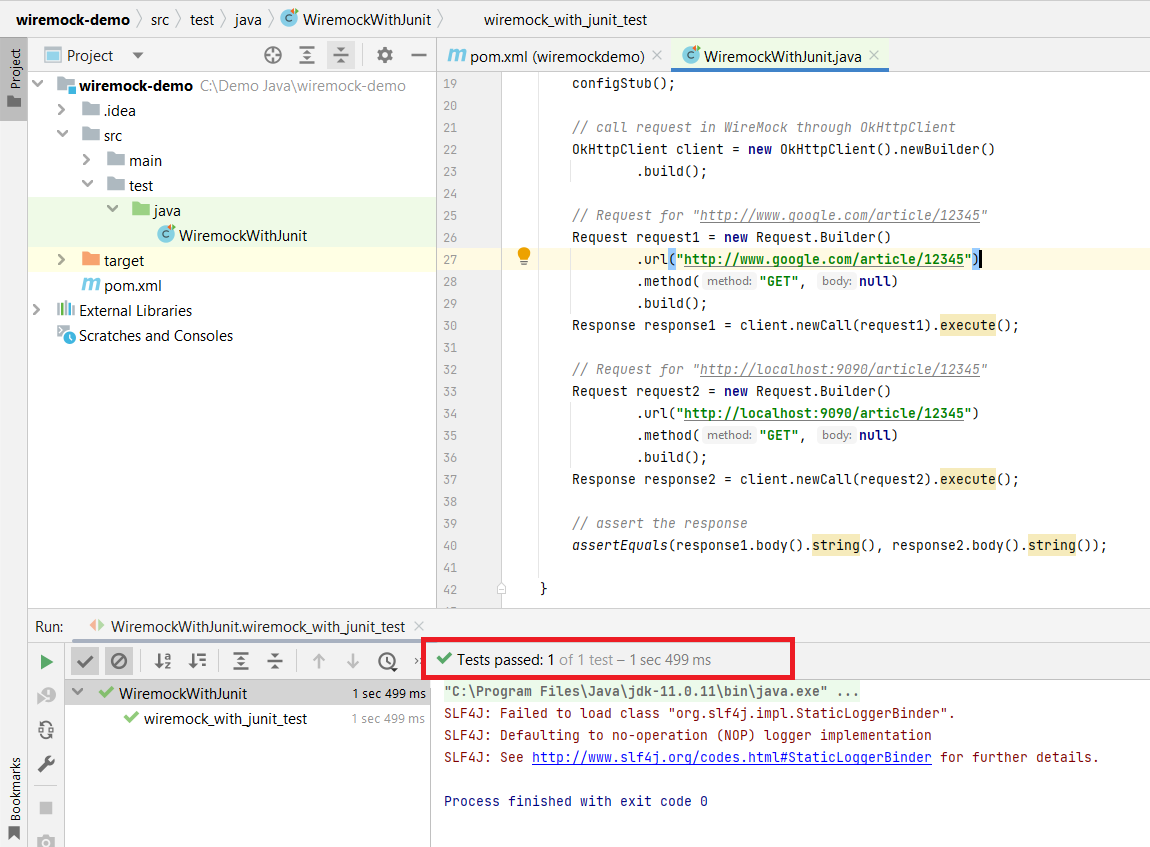Click Collapse All in Project panel header
Image resolution: width=1150 pixels, height=847 pixels.
click(341, 56)
